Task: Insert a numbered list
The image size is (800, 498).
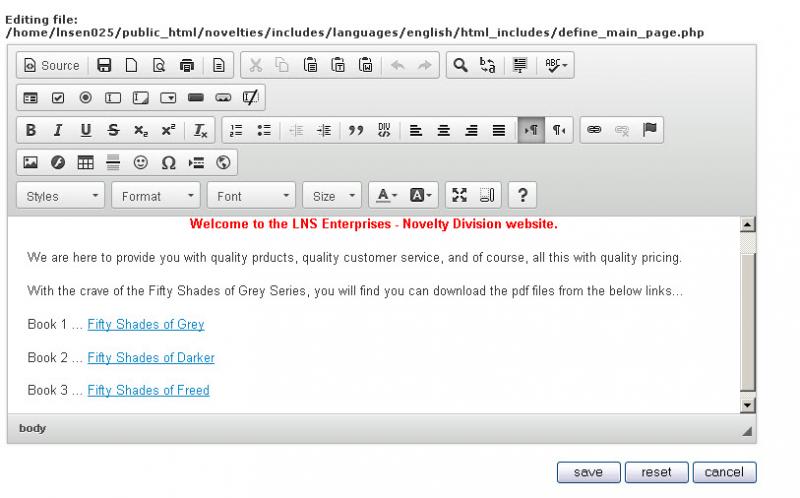Action: (236, 130)
